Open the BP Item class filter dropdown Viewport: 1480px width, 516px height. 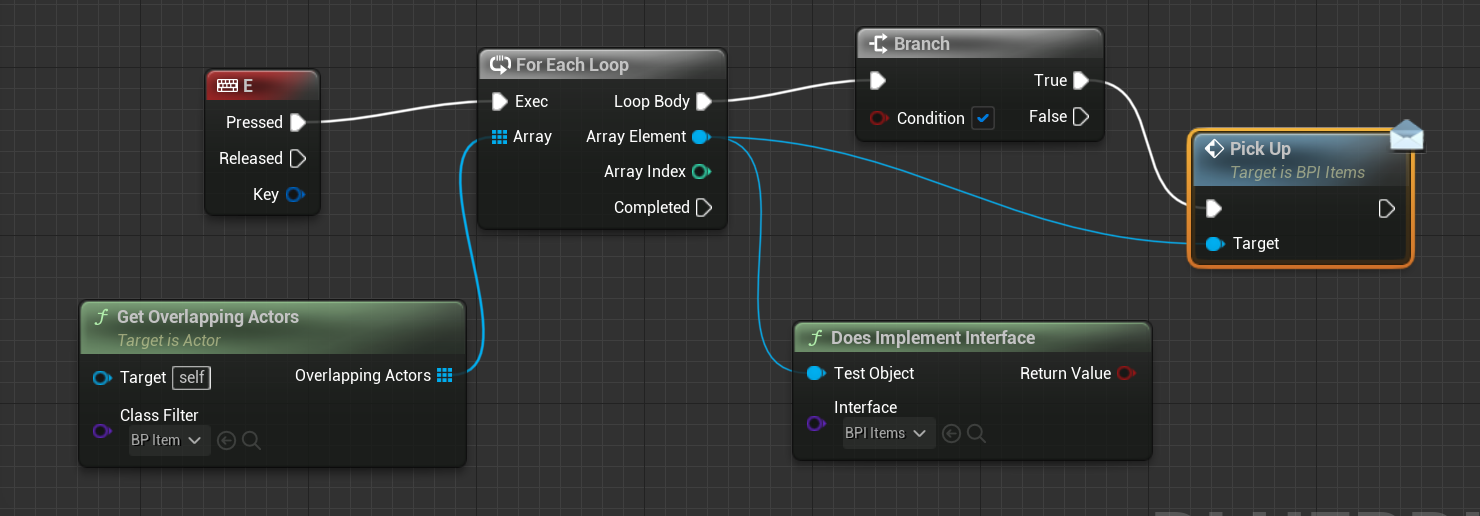click(170, 440)
